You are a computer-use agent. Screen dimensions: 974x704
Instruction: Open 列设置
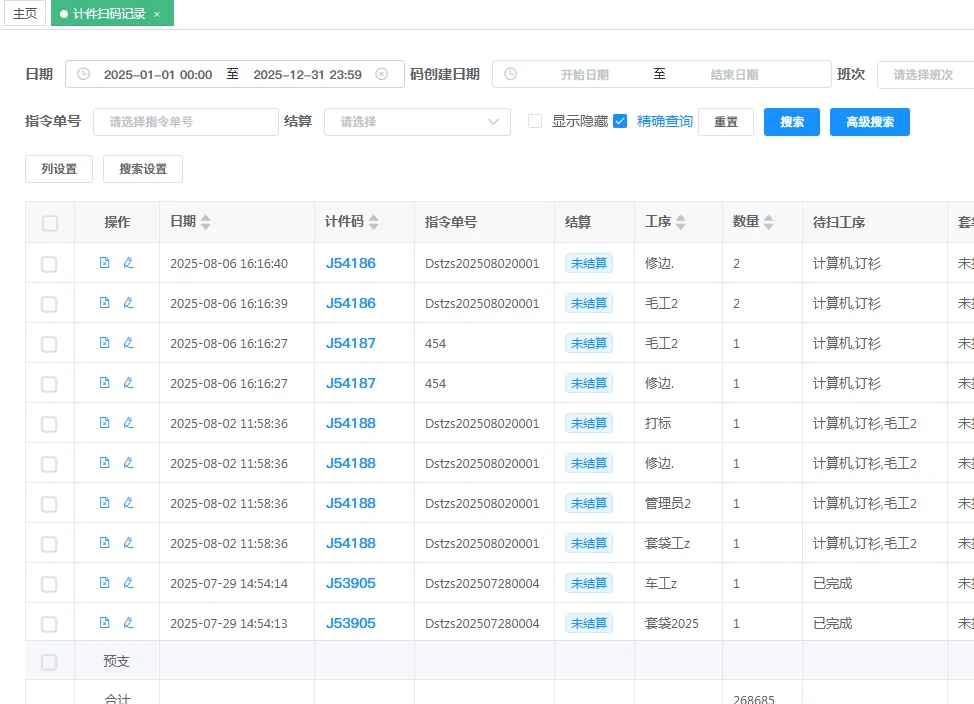point(59,169)
